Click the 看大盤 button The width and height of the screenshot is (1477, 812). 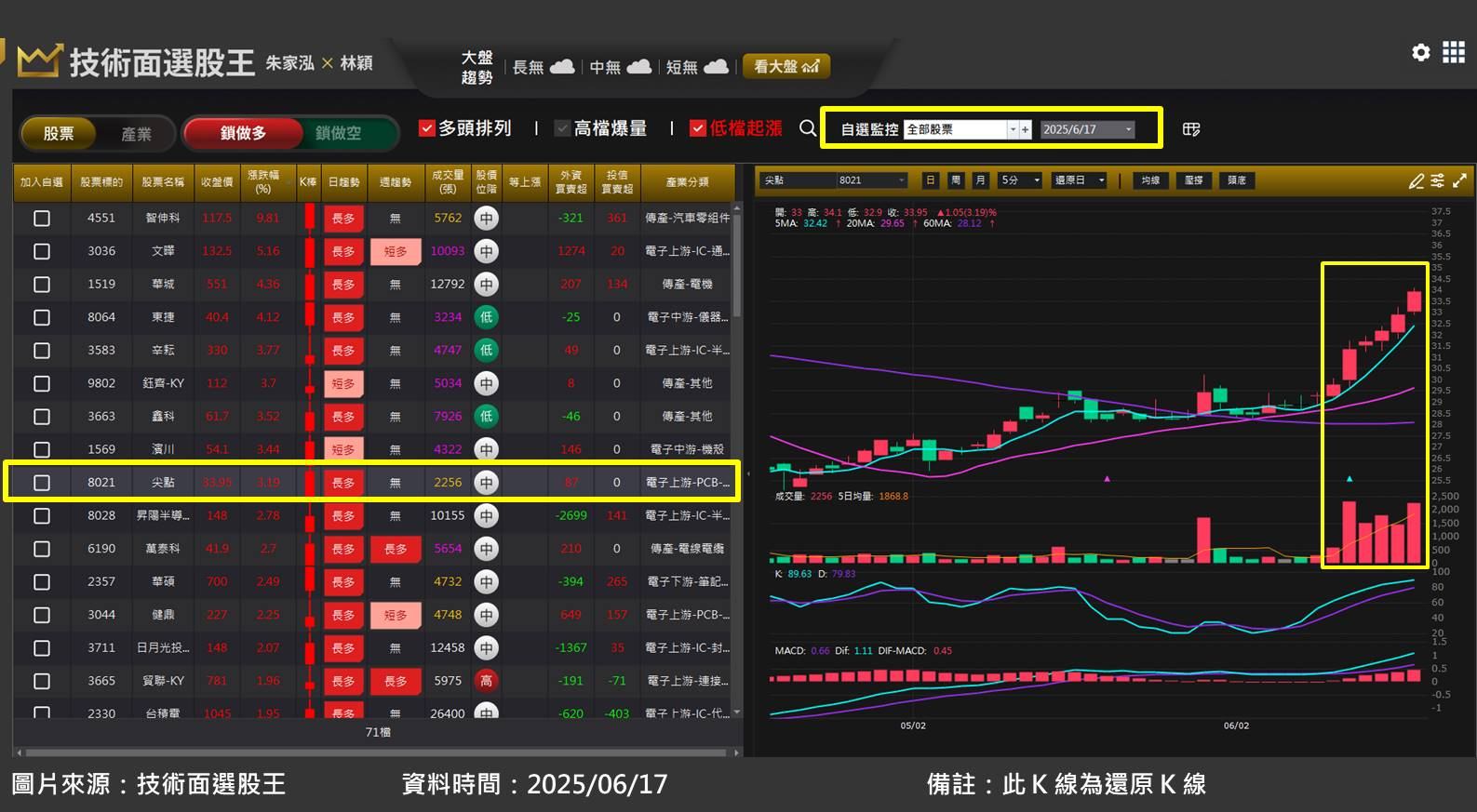pyautogui.click(x=785, y=66)
